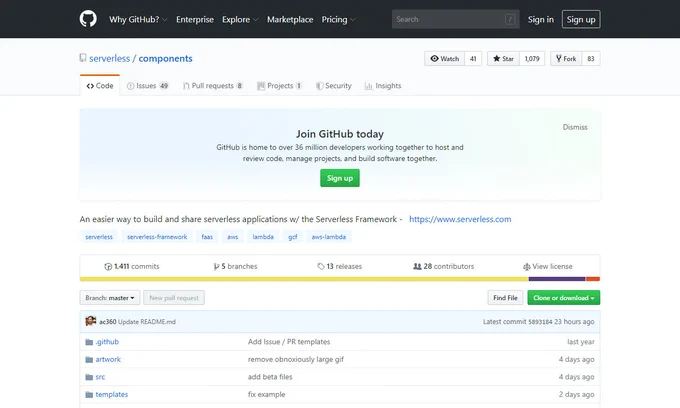Click the contributors people icon
Image resolution: width=680 pixels, height=408 pixels.
tap(417, 266)
